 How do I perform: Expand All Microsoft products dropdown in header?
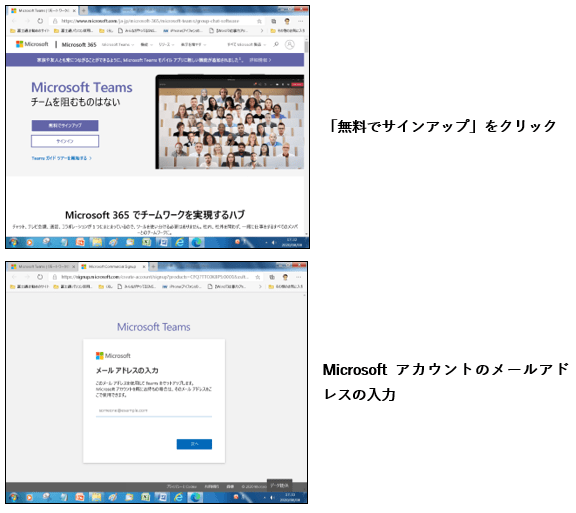(246, 45)
